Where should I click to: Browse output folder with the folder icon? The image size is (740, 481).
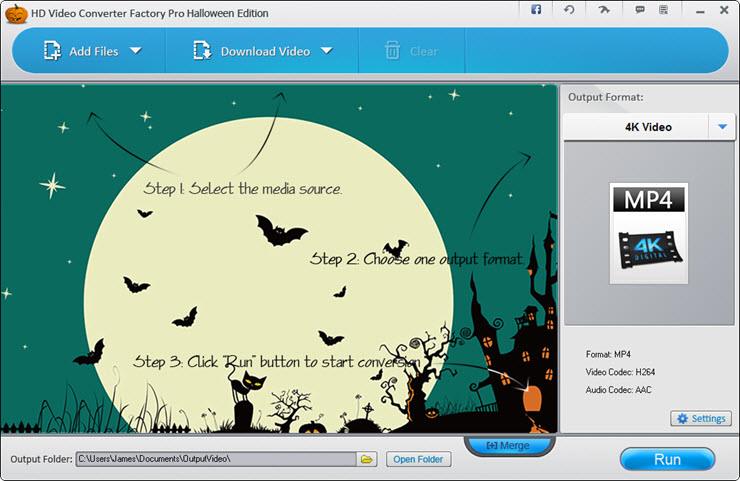367,459
